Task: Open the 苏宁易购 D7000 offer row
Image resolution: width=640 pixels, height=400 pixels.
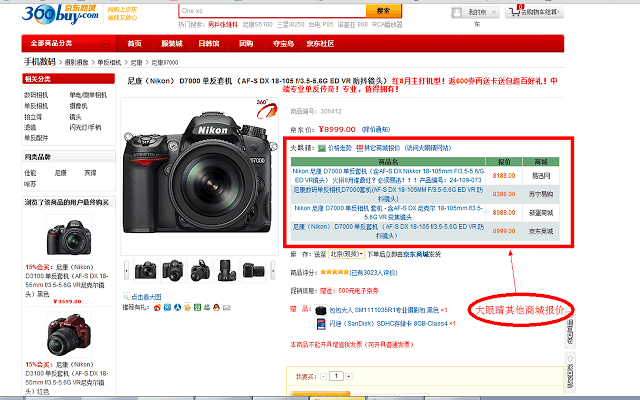Action: [388, 194]
